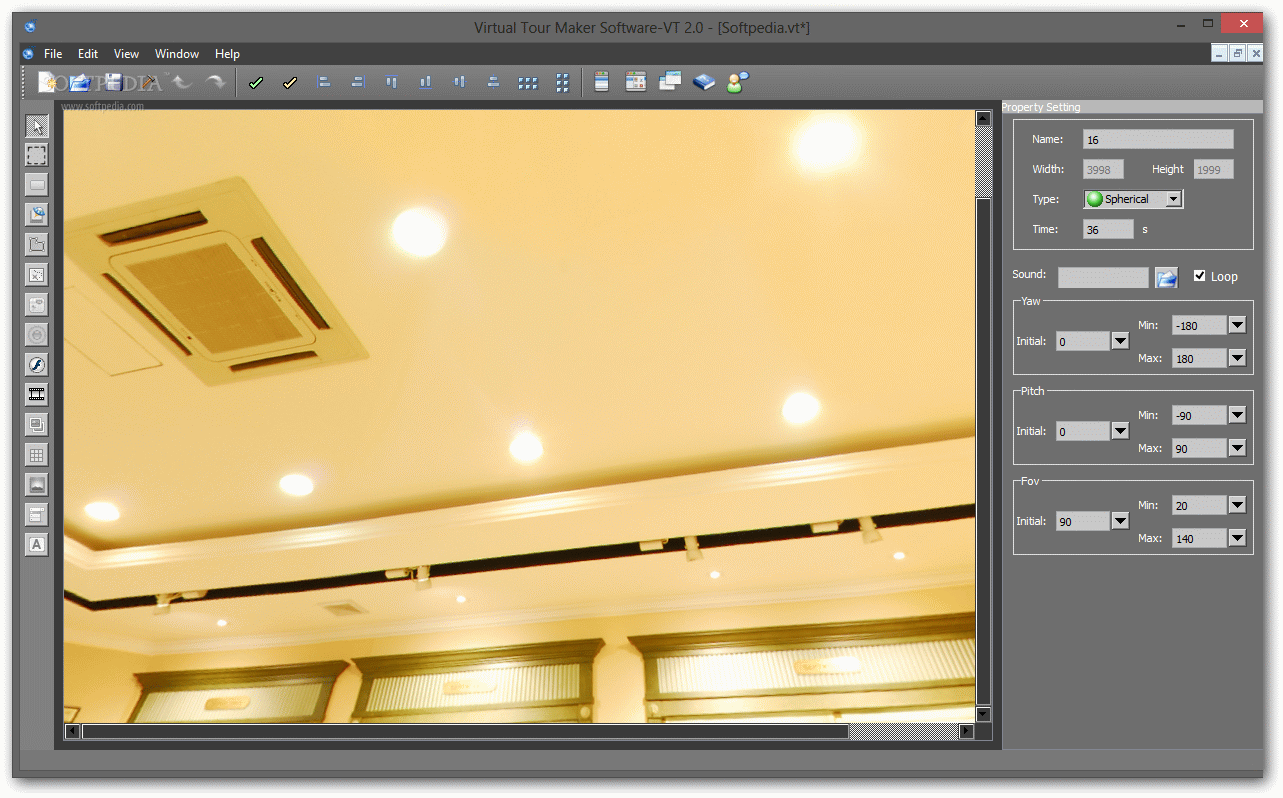
Task: Click the scroll-up arrow of panorama view
Action: (x=983, y=118)
